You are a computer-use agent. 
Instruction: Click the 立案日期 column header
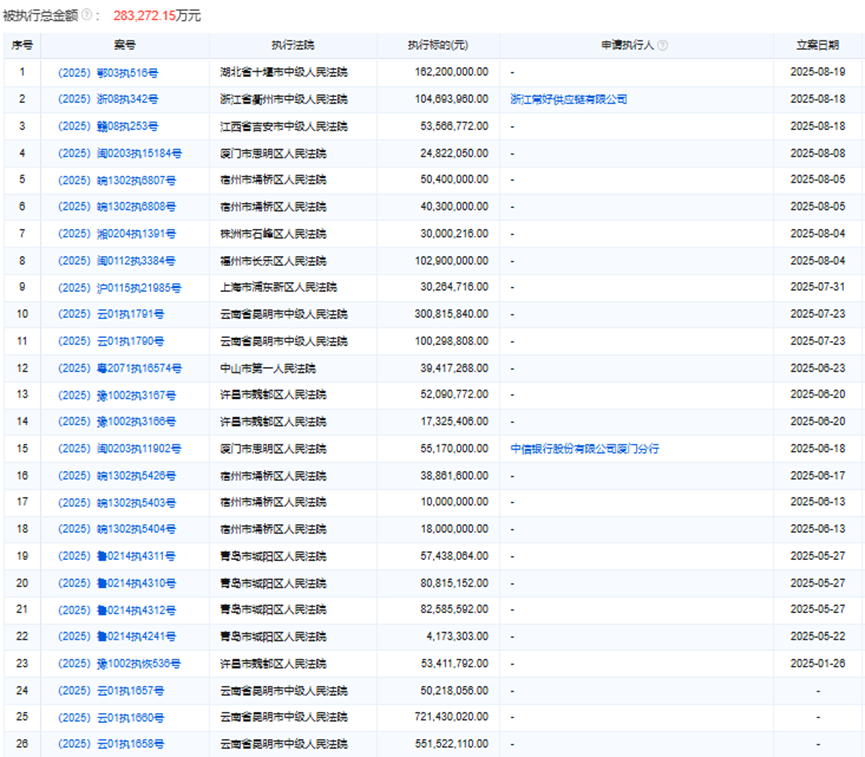pos(817,46)
